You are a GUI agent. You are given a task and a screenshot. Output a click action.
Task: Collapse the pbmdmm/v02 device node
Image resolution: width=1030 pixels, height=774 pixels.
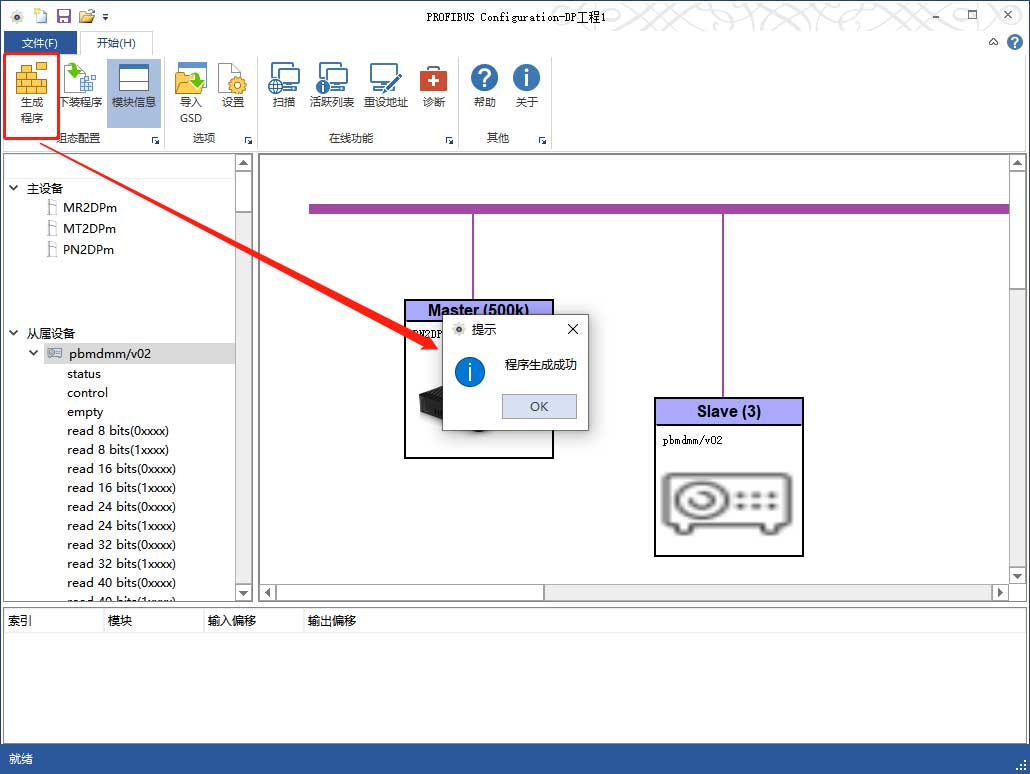coord(34,354)
